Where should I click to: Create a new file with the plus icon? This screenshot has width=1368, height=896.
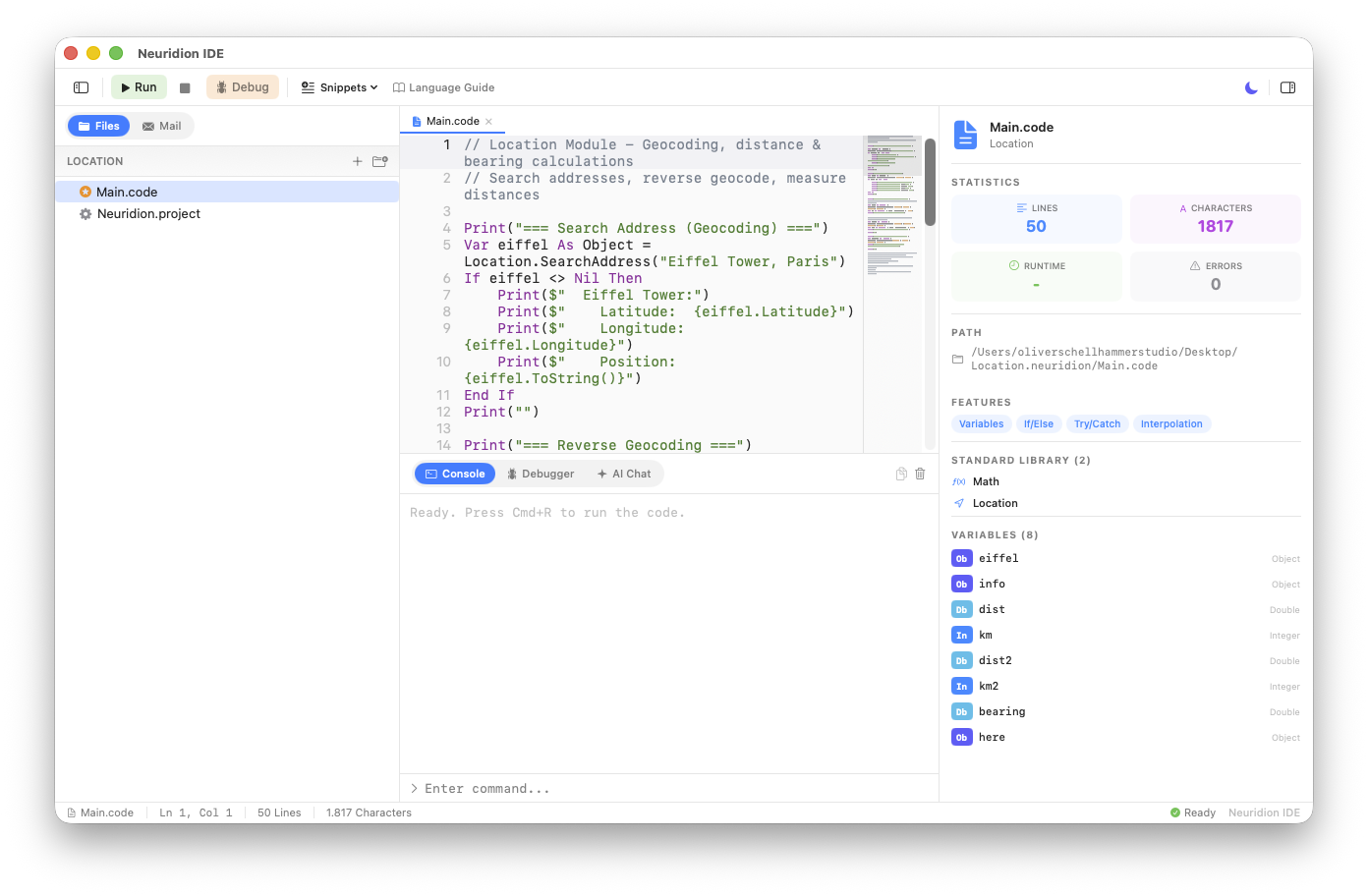click(358, 161)
